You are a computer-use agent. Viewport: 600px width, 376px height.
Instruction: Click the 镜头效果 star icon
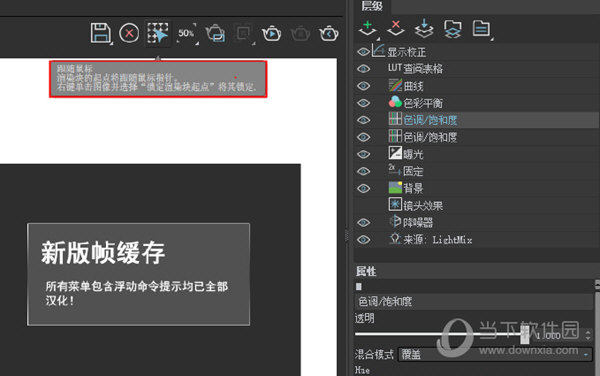pos(395,204)
